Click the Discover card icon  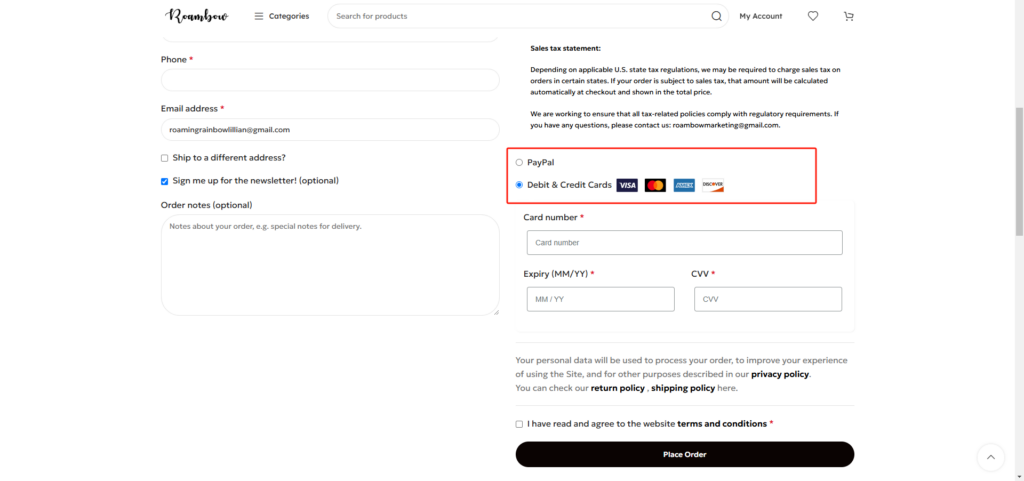tap(712, 185)
